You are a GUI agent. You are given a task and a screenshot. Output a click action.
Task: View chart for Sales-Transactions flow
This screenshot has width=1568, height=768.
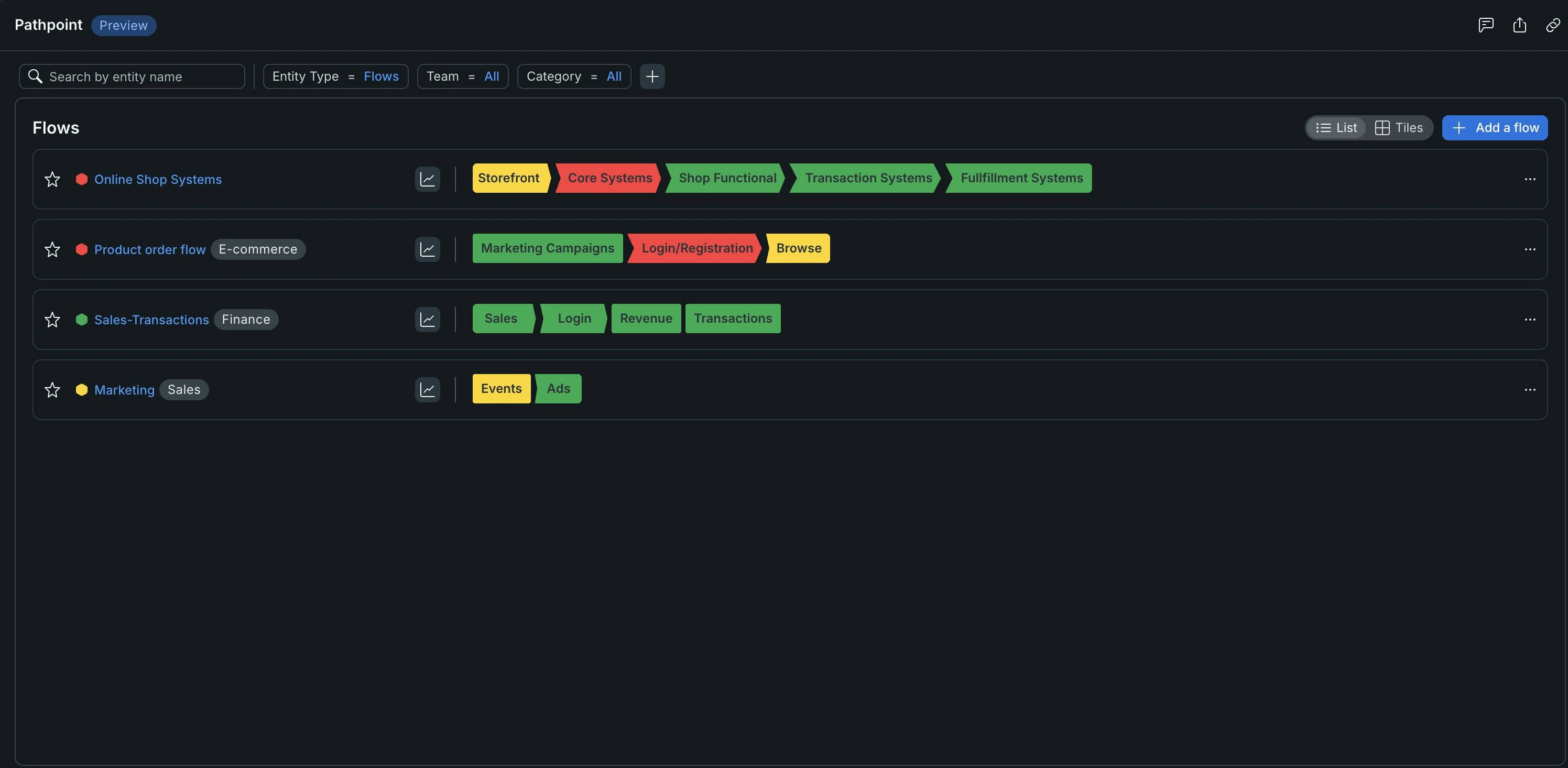click(427, 320)
